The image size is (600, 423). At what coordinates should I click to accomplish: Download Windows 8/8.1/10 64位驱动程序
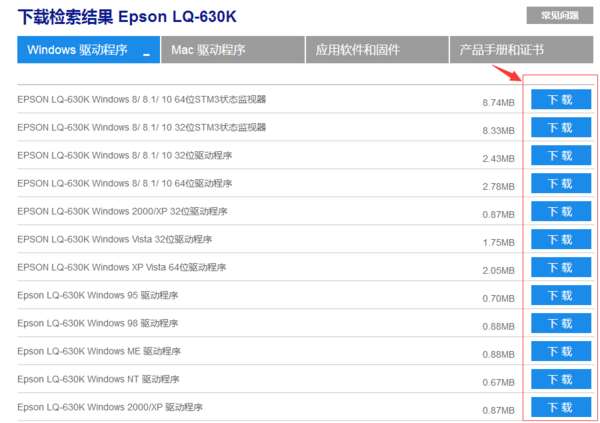pyautogui.click(x=561, y=183)
